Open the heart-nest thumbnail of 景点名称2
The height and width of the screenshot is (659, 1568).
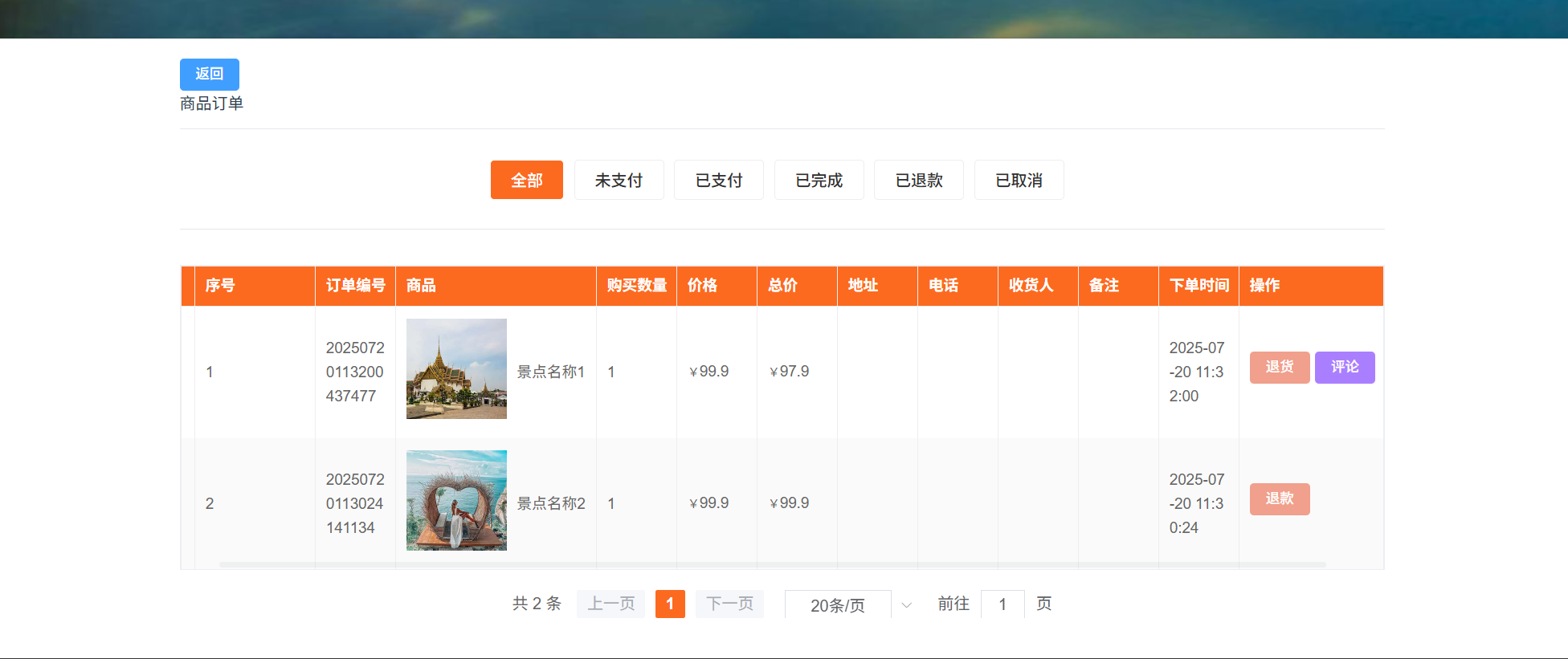pyautogui.click(x=456, y=500)
